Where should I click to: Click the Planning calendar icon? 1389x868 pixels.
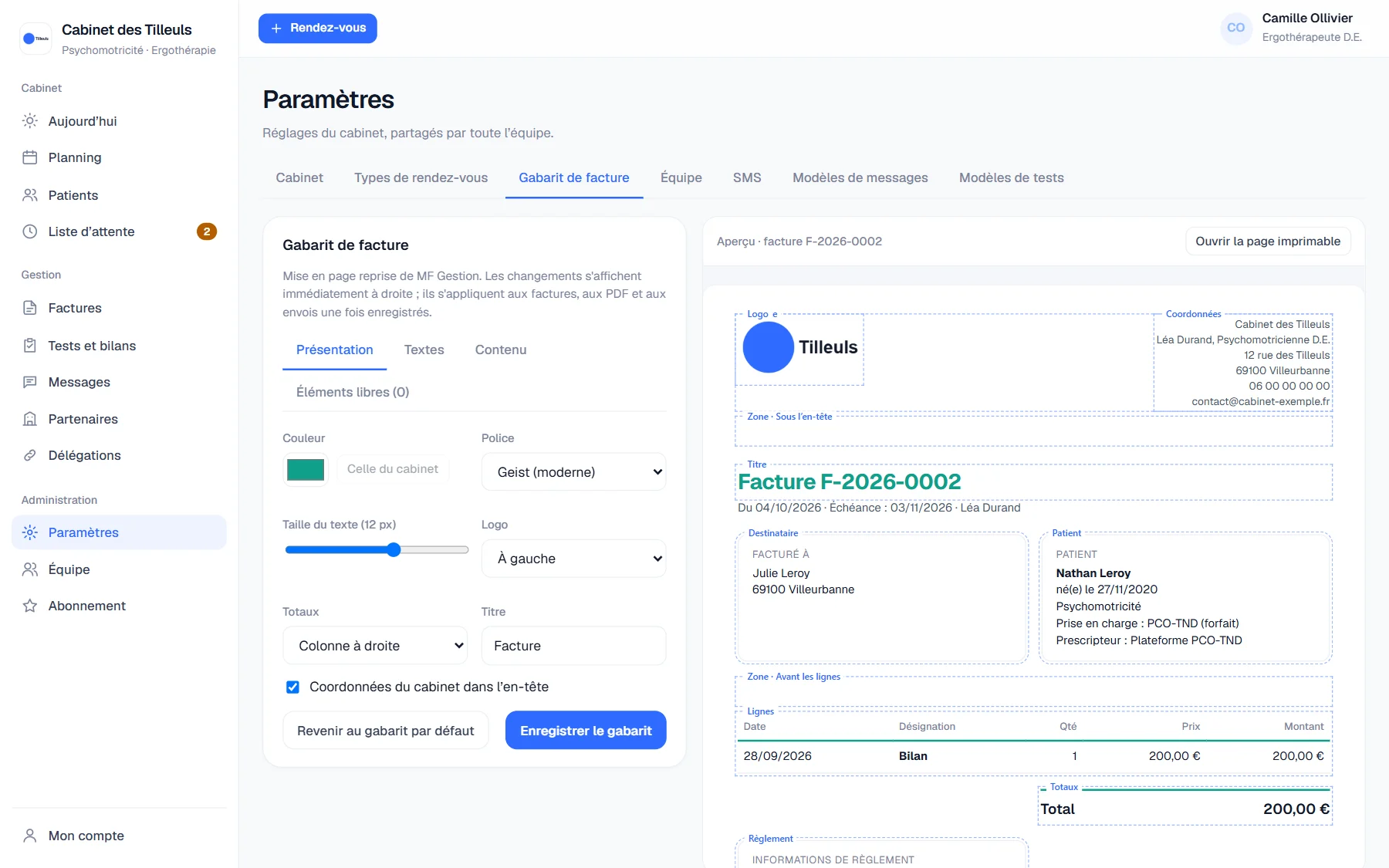pos(30,157)
